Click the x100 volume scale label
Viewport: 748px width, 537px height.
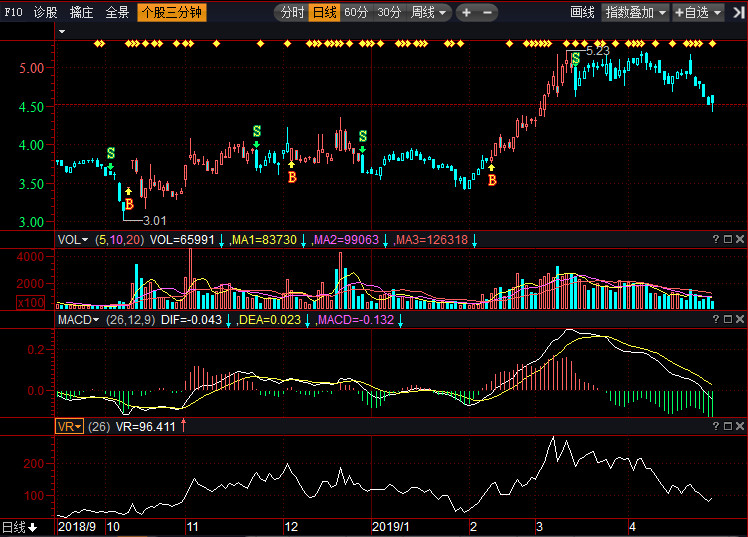pyautogui.click(x=31, y=303)
